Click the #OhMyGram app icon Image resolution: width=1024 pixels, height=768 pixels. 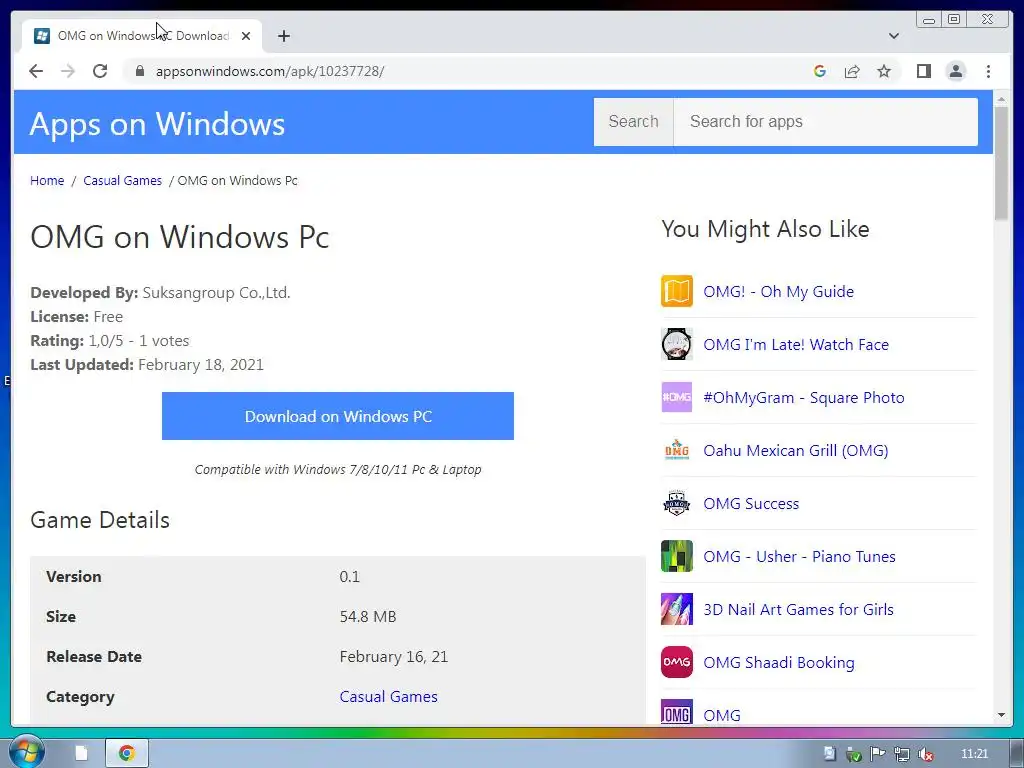pos(677,397)
